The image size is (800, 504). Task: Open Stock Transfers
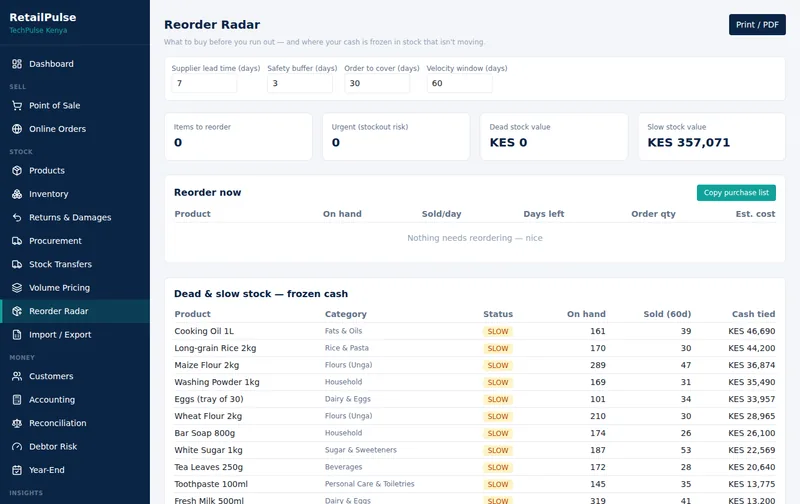point(75,264)
